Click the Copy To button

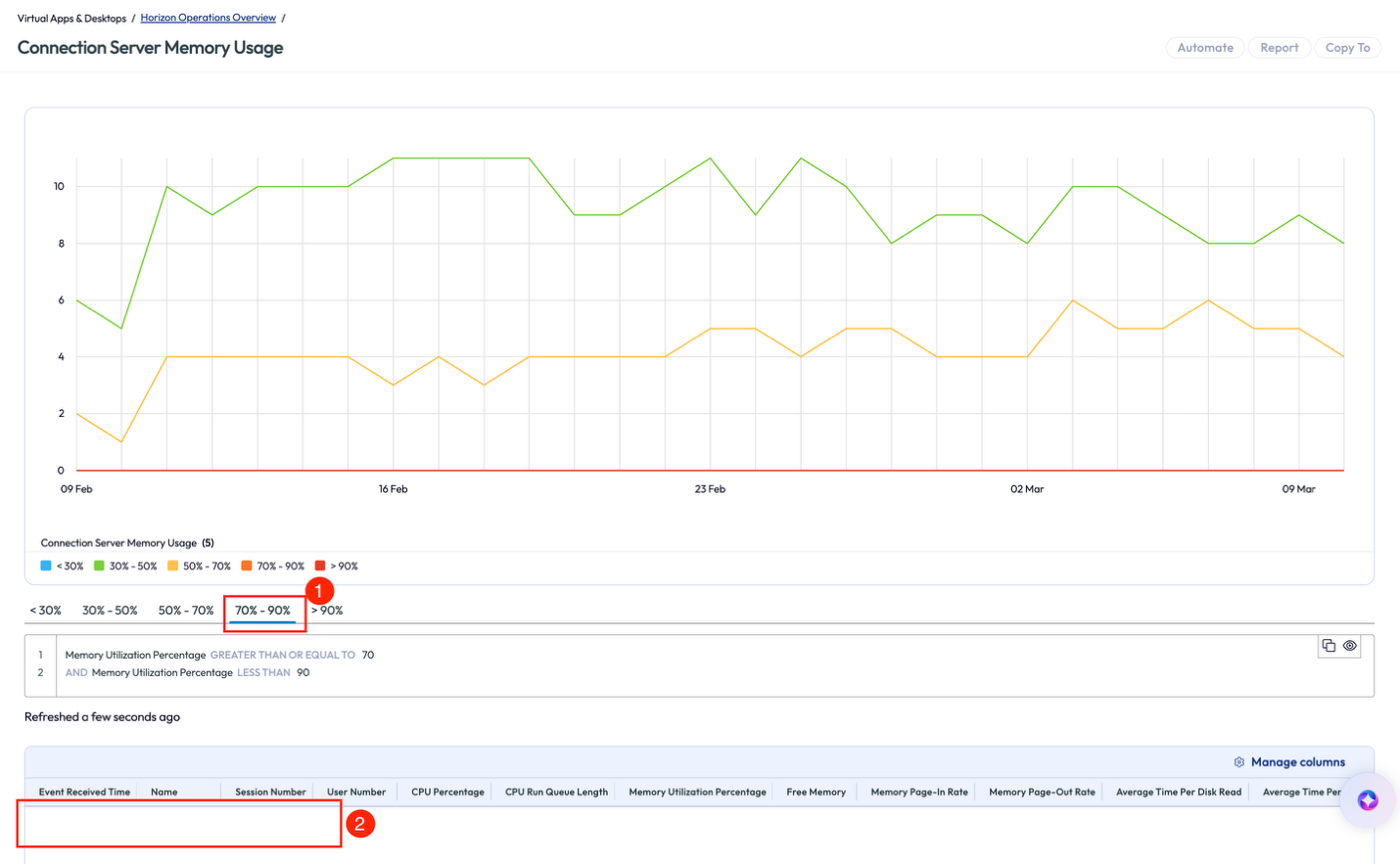click(x=1347, y=47)
